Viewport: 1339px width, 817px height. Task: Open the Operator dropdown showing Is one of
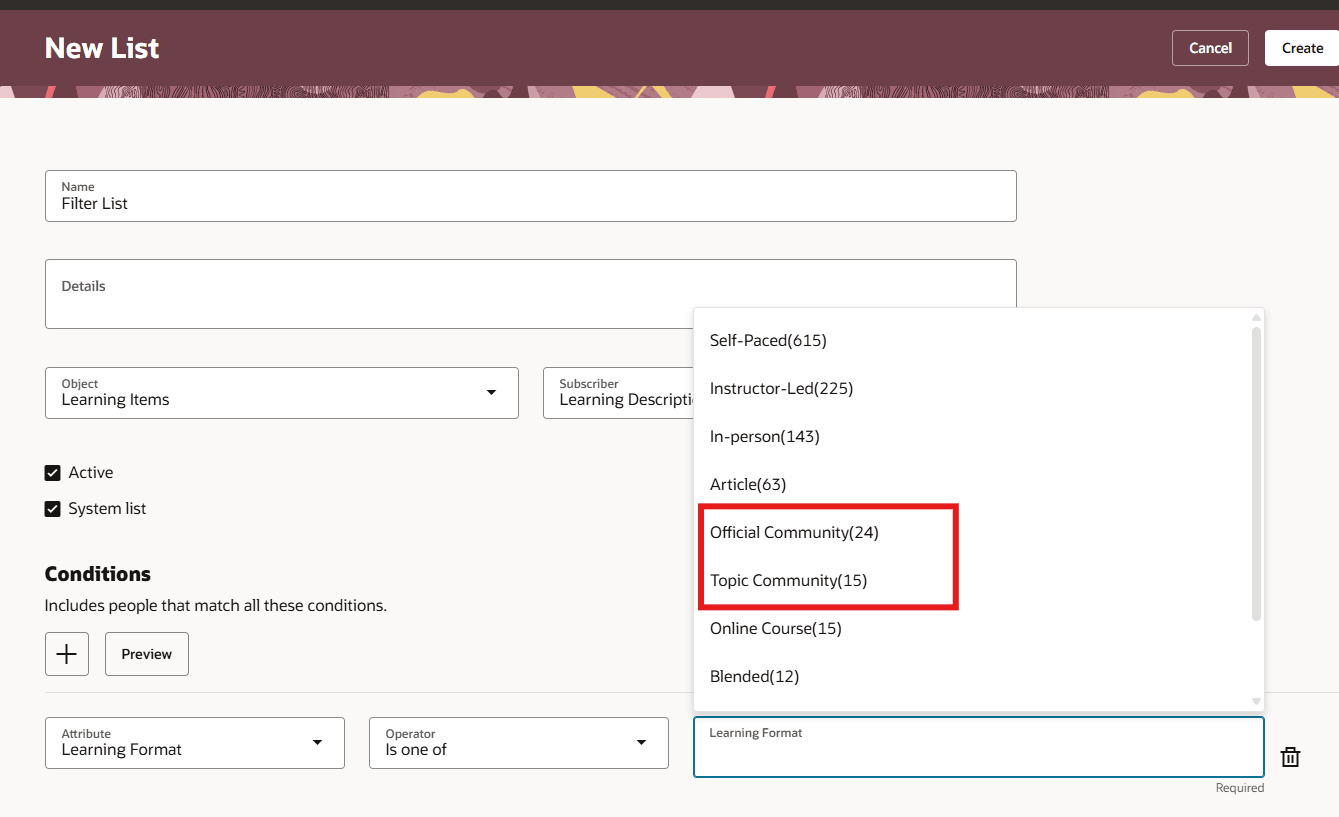click(x=518, y=743)
